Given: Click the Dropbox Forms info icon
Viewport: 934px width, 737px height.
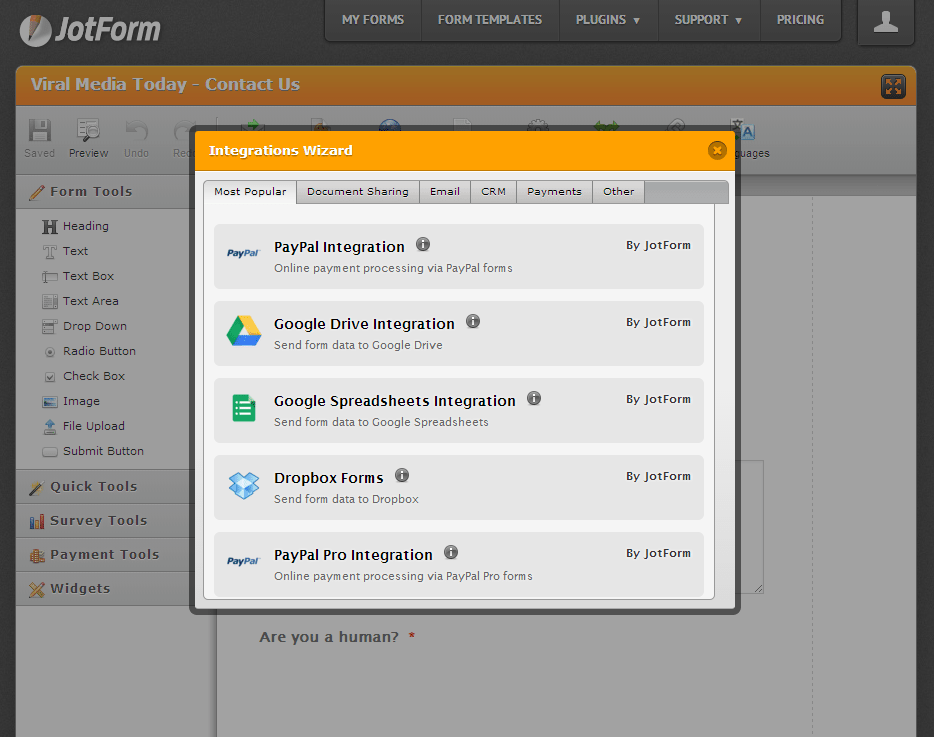Looking at the screenshot, I should [x=402, y=476].
